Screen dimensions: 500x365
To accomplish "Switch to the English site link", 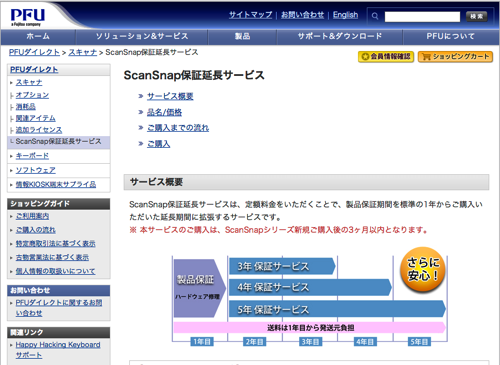I will tap(345, 15).
